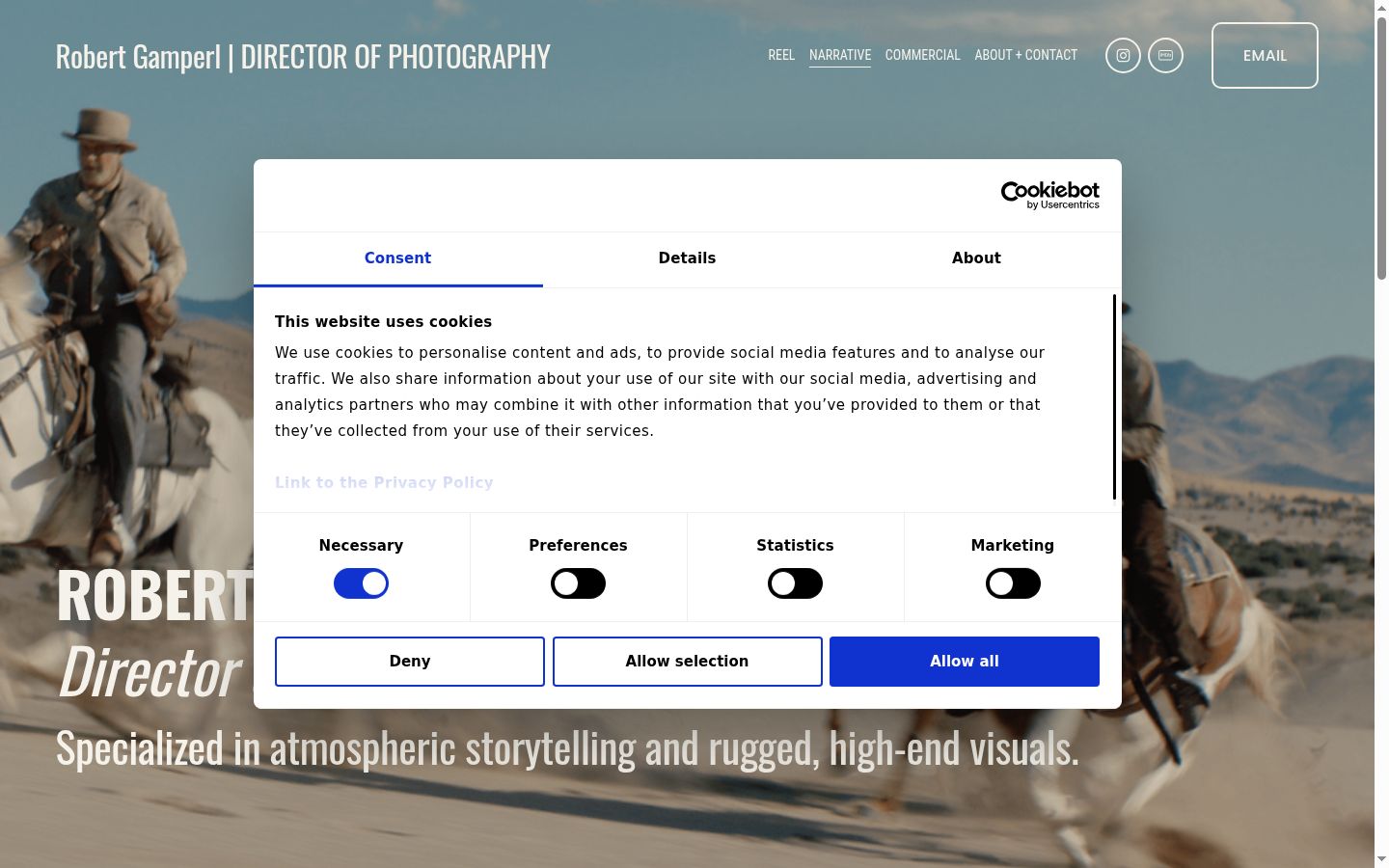Click the page scrollbar down arrow

pyautogui.click(x=1381, y=859)
